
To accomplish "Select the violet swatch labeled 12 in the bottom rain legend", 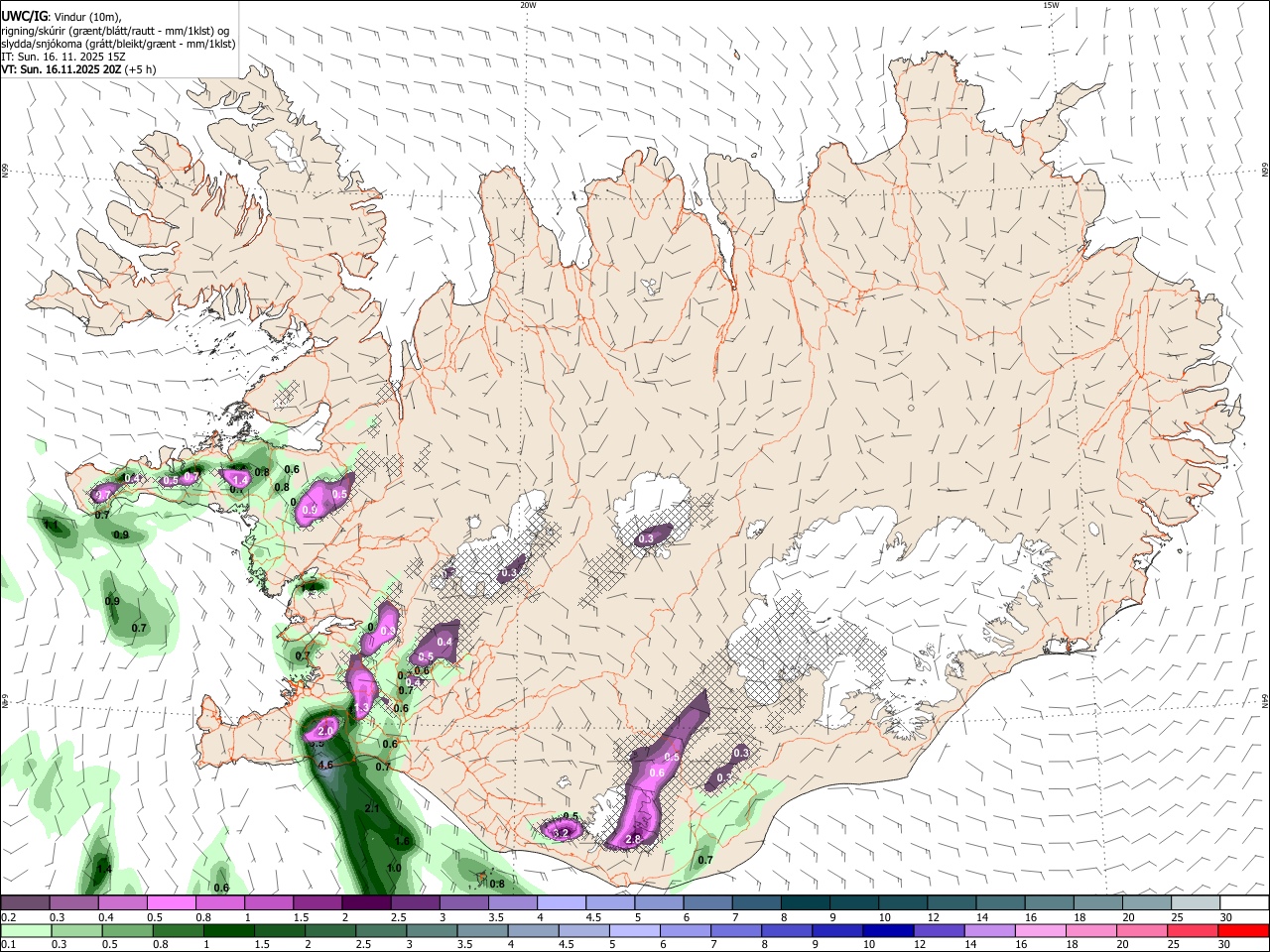I will 938,931.
